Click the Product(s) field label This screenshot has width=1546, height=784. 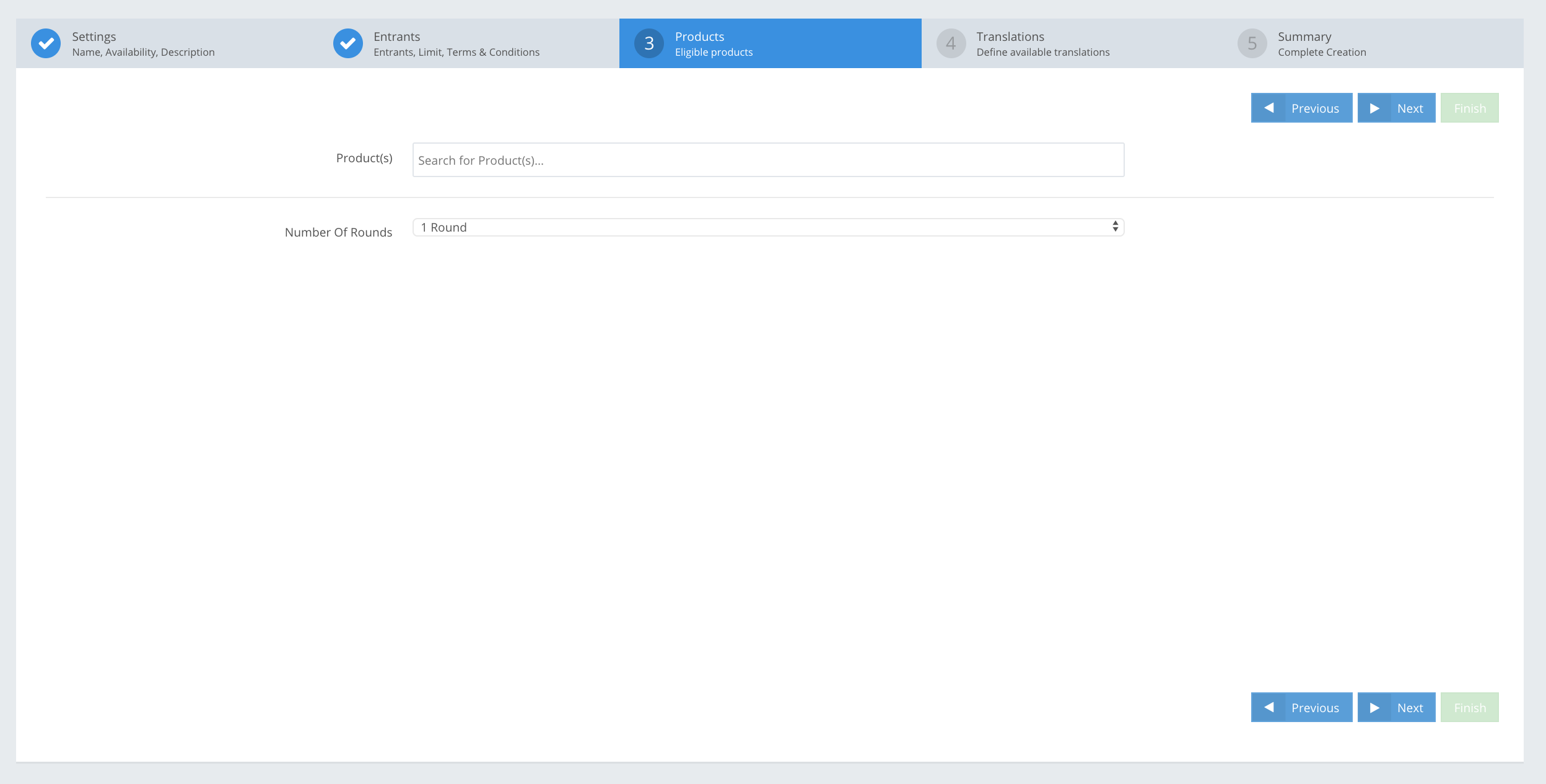click(364, 159)
